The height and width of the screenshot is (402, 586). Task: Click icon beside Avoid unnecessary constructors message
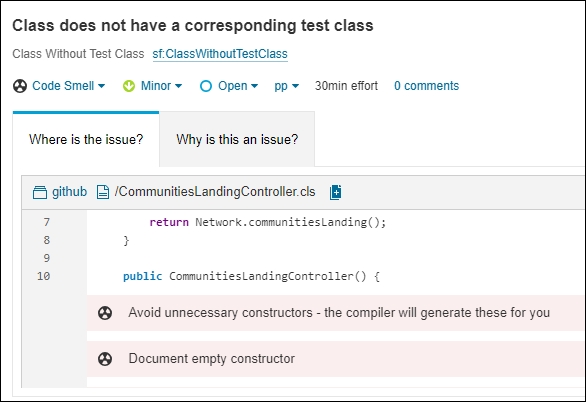click(x=105, y=313)
